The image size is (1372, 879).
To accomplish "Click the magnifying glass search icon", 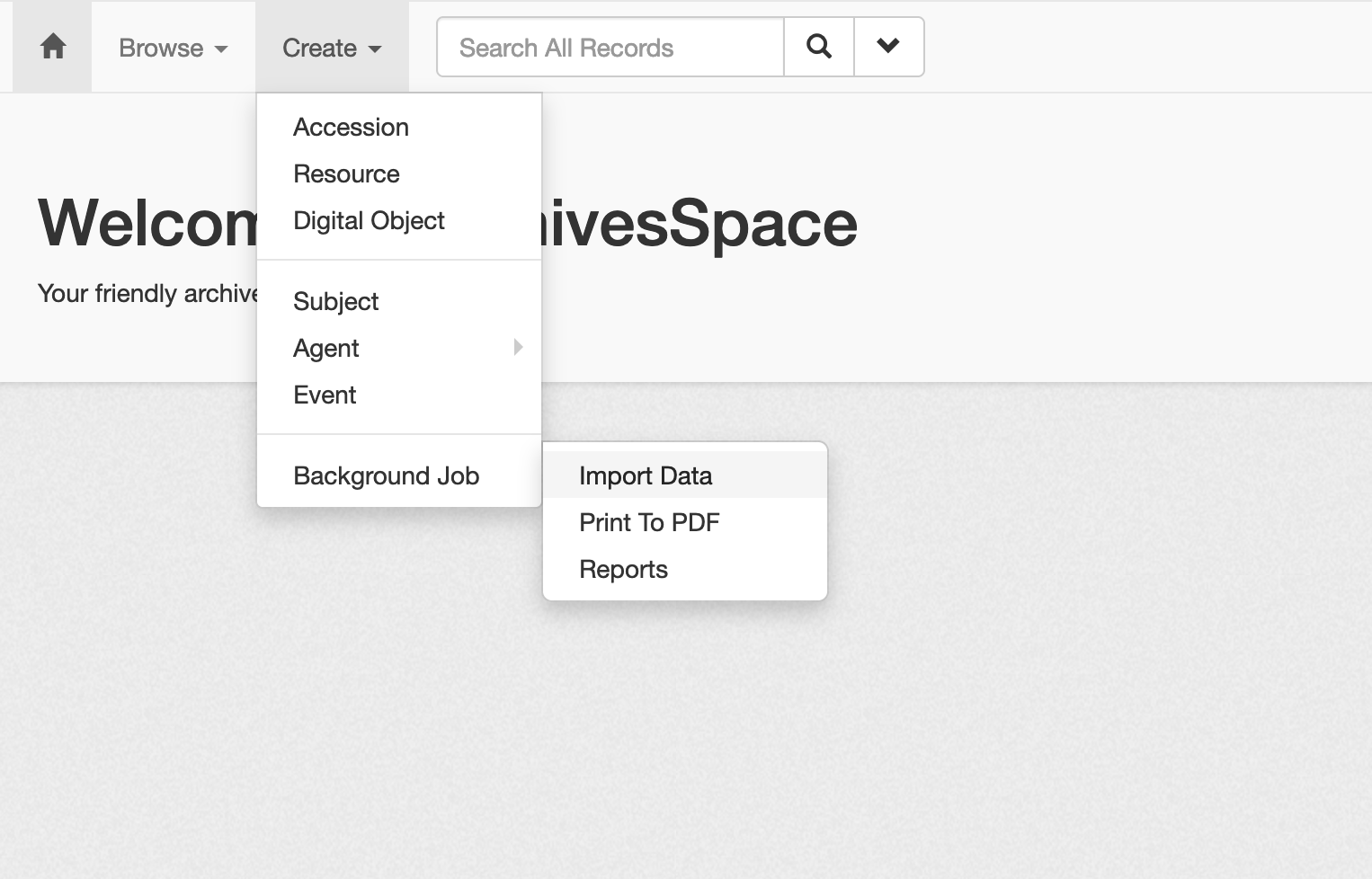I will click(818, 46).
